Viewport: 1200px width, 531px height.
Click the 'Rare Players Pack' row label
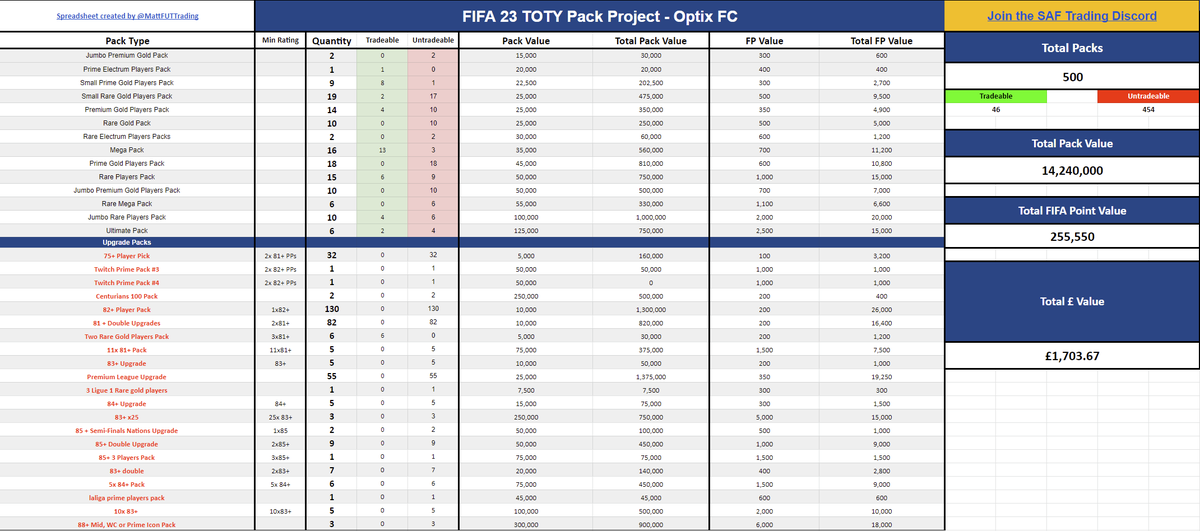[127, 176]
